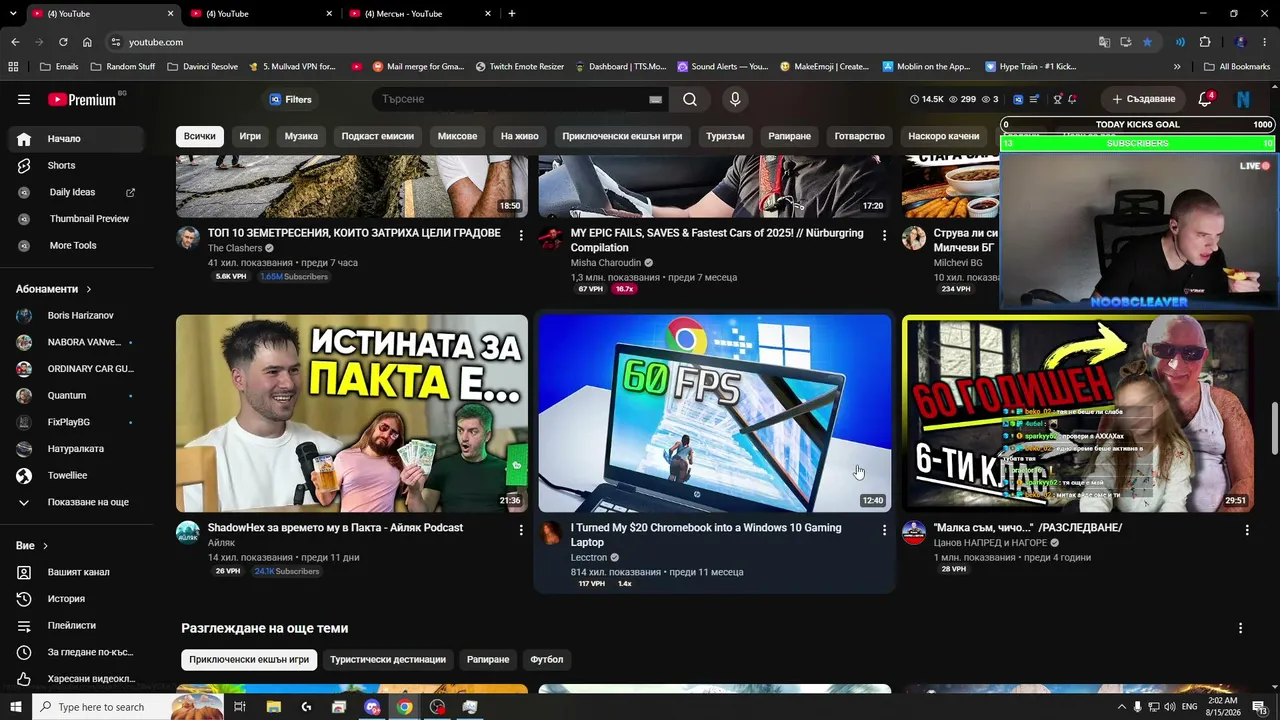Submit search with the magnifier button
Viewport: 1280px width, 720px height.
tap(690, 99)
